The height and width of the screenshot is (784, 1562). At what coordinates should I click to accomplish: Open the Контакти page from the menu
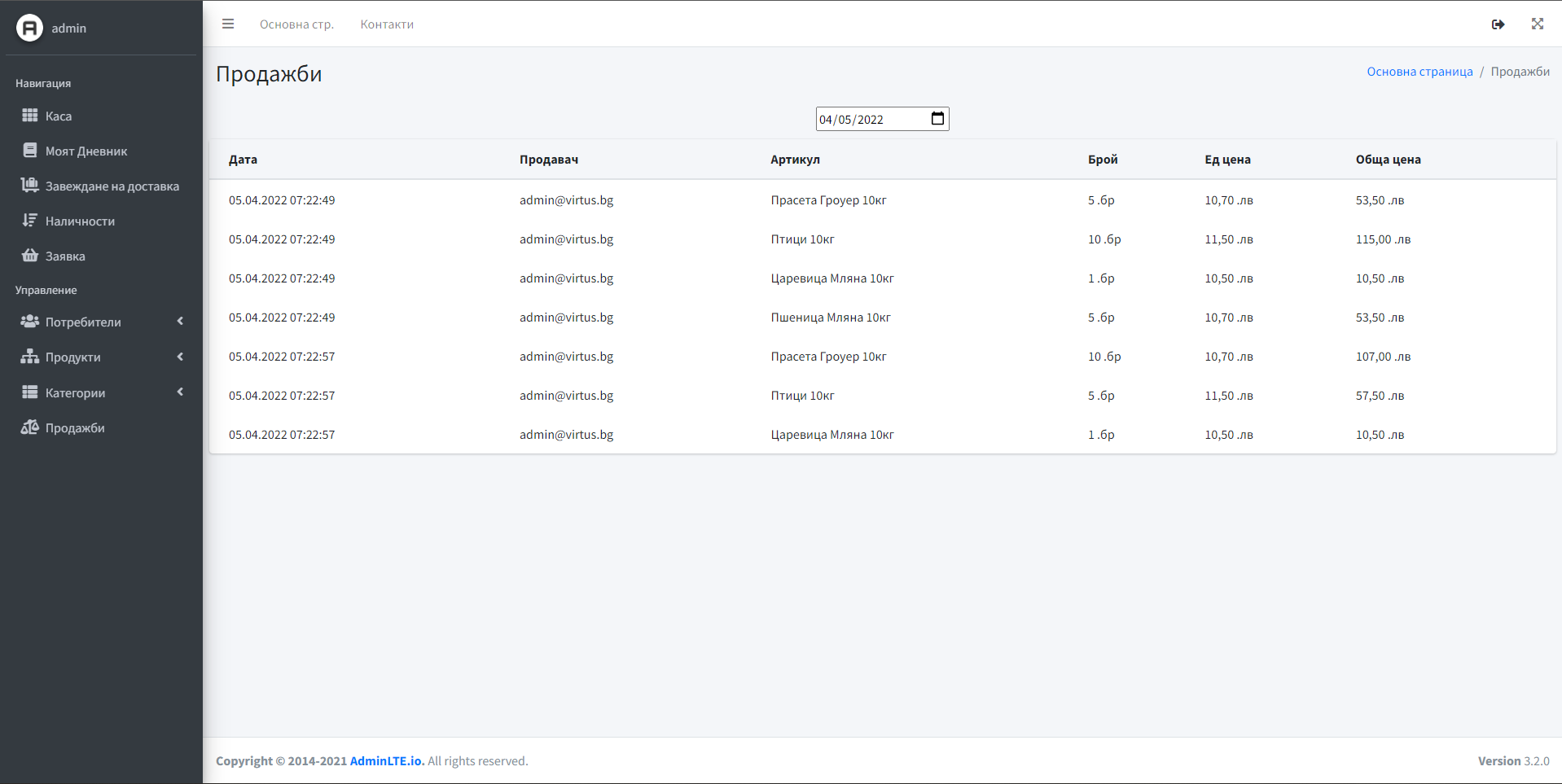point(386,24)
